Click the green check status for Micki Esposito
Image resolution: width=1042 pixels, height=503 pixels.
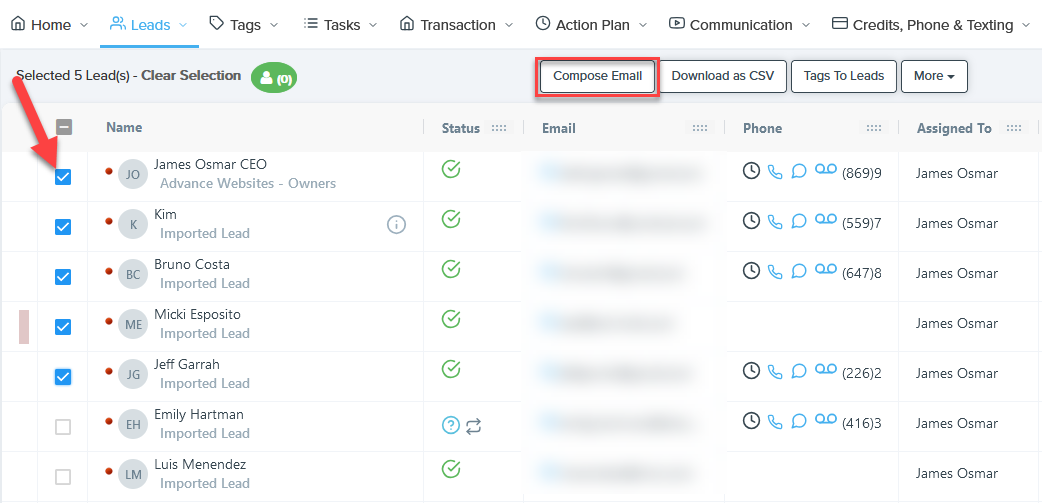click(x=451, y=319)
